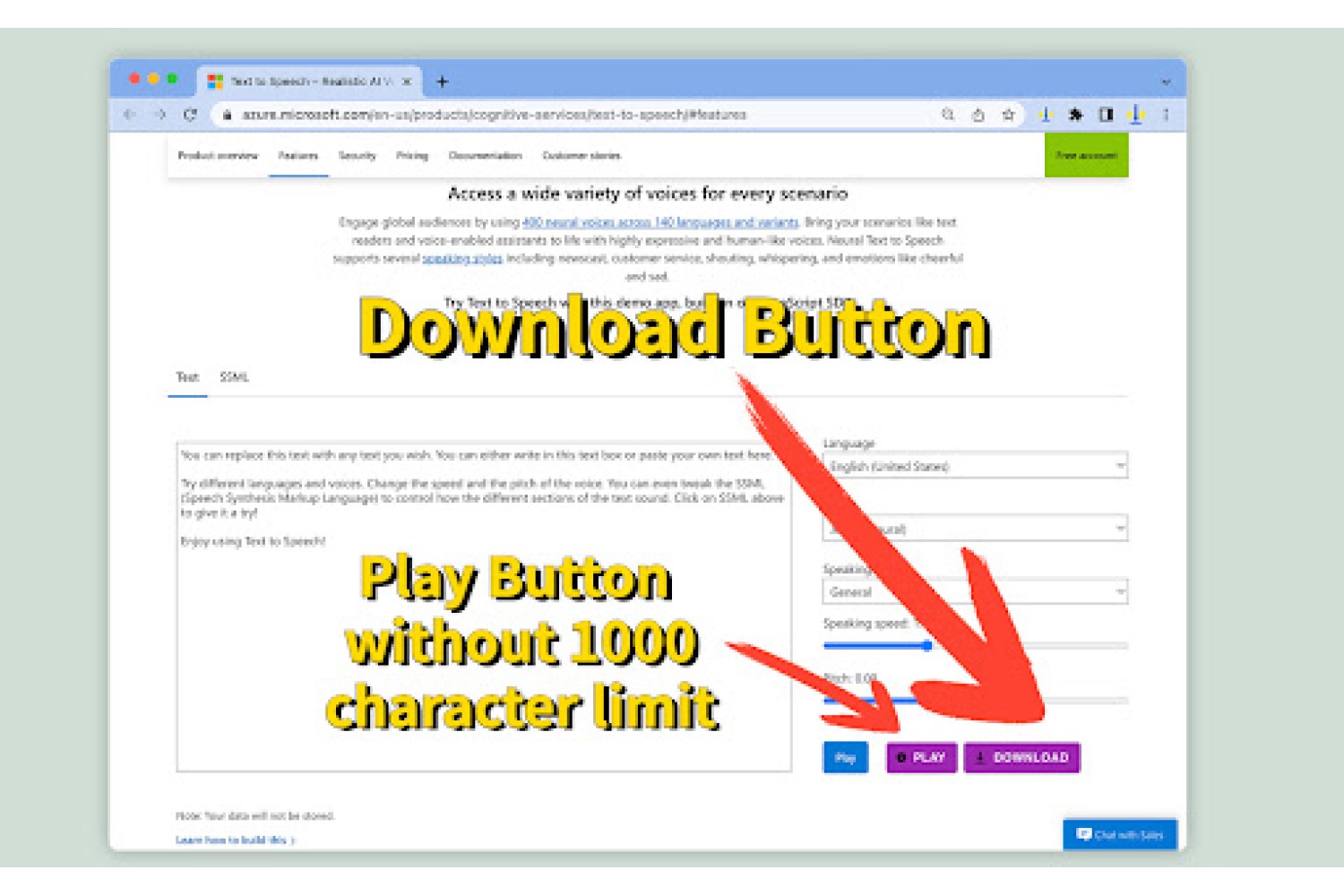Click the zoom magnifier icon in the address bar

click(948, 115)
